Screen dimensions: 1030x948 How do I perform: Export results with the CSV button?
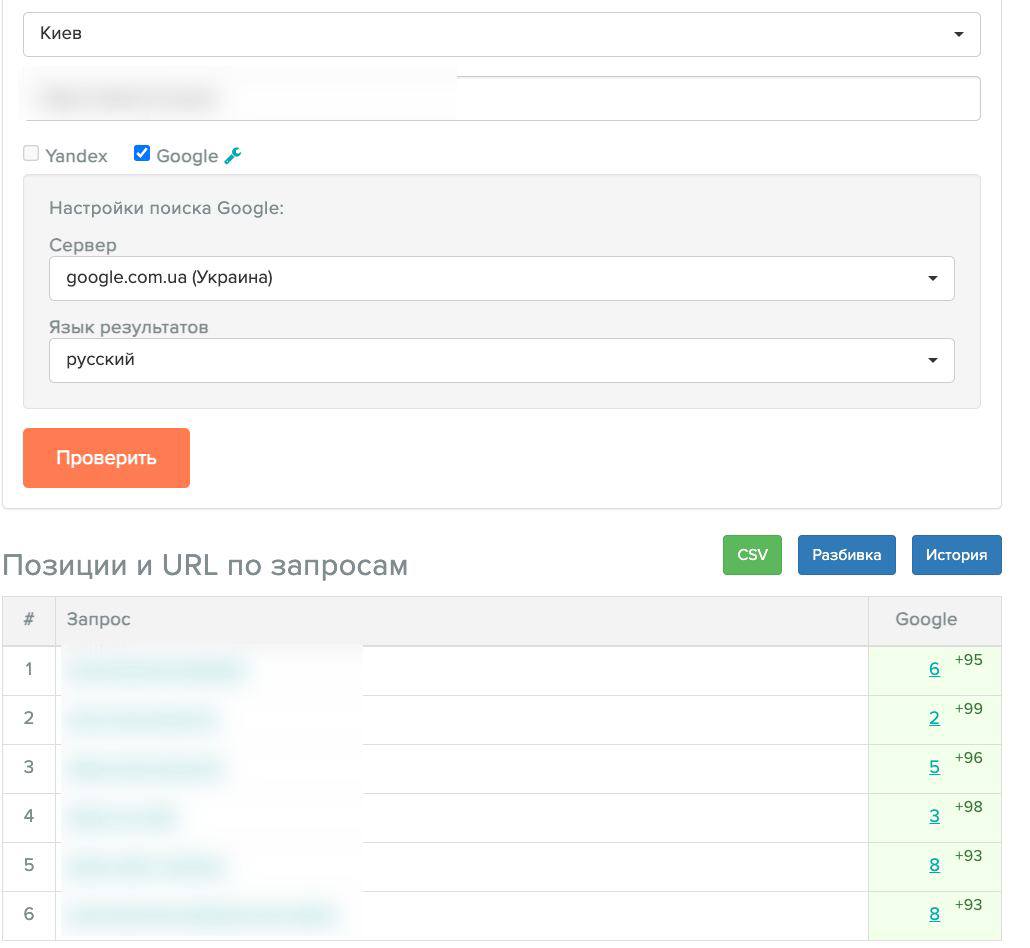[752, 555]
